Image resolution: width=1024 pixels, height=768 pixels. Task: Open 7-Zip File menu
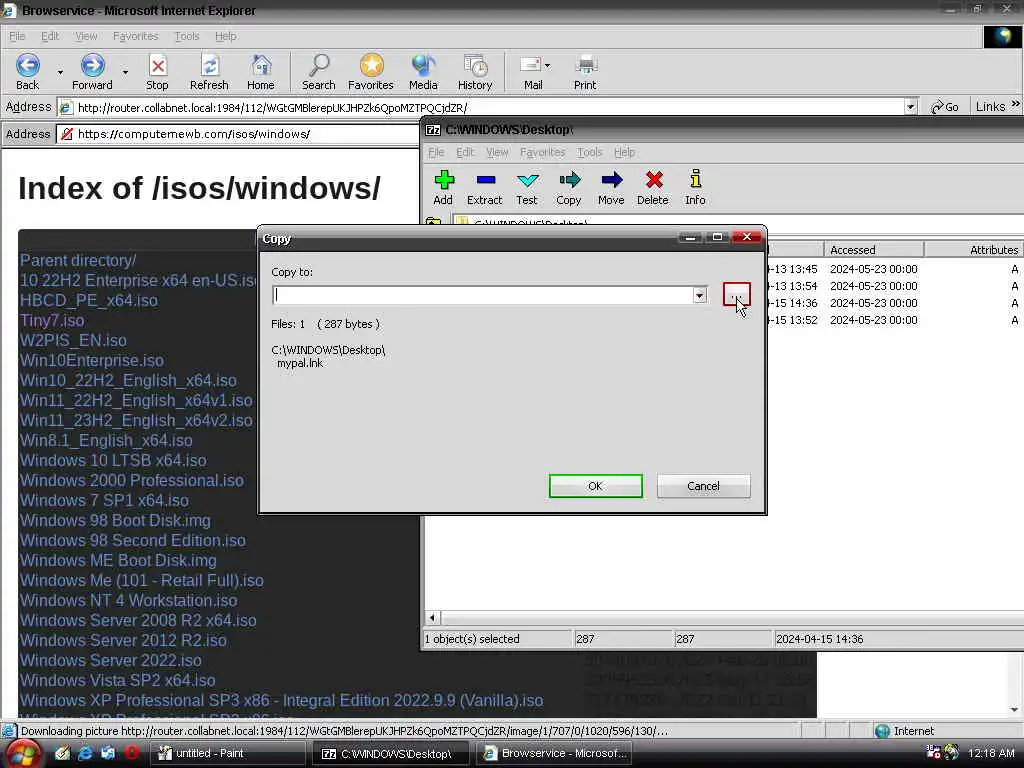coord(436,152)
